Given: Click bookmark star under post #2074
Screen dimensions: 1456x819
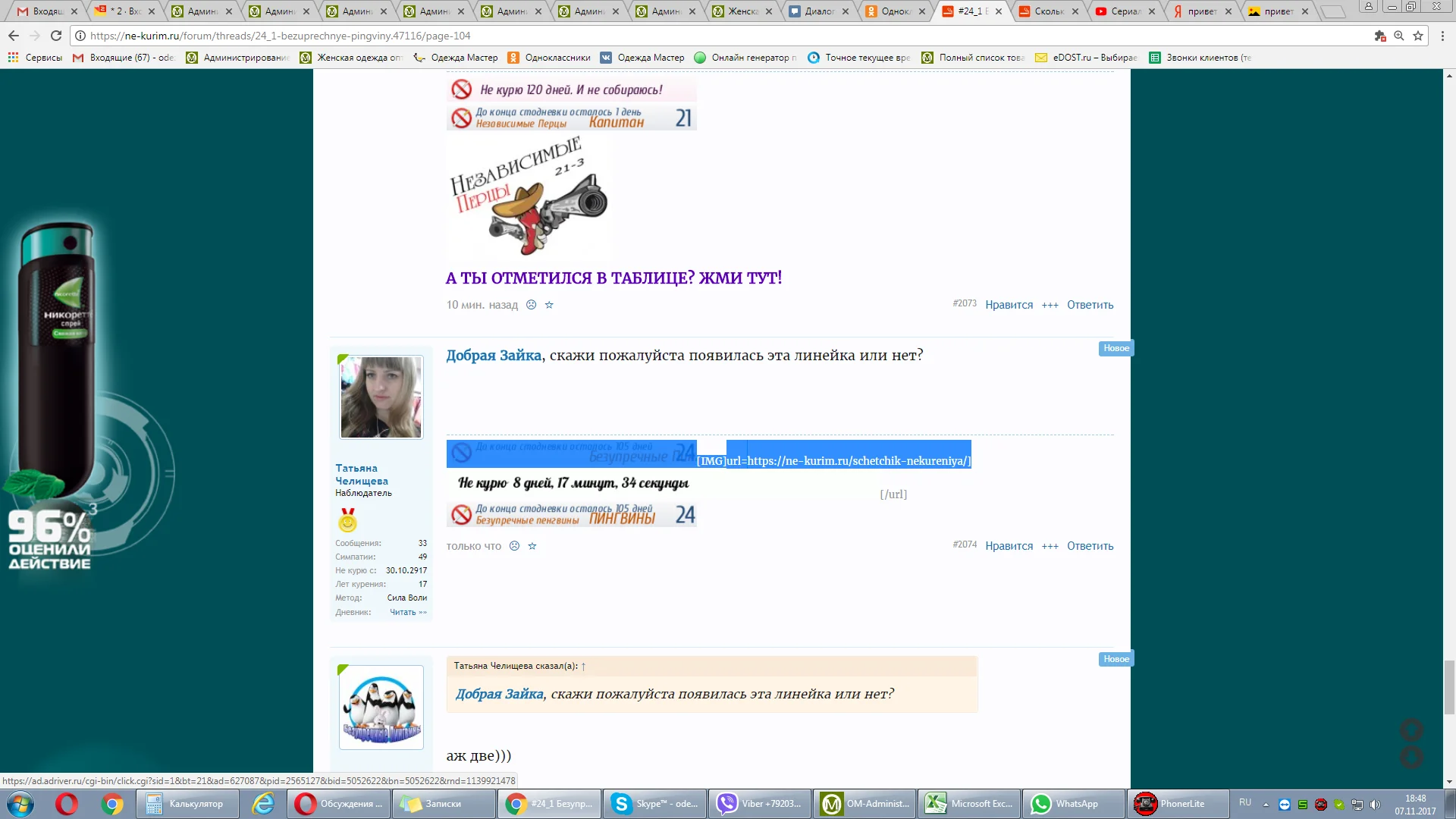Looking at the screenshot, I should pyautogui.click(x=532, y=546).
